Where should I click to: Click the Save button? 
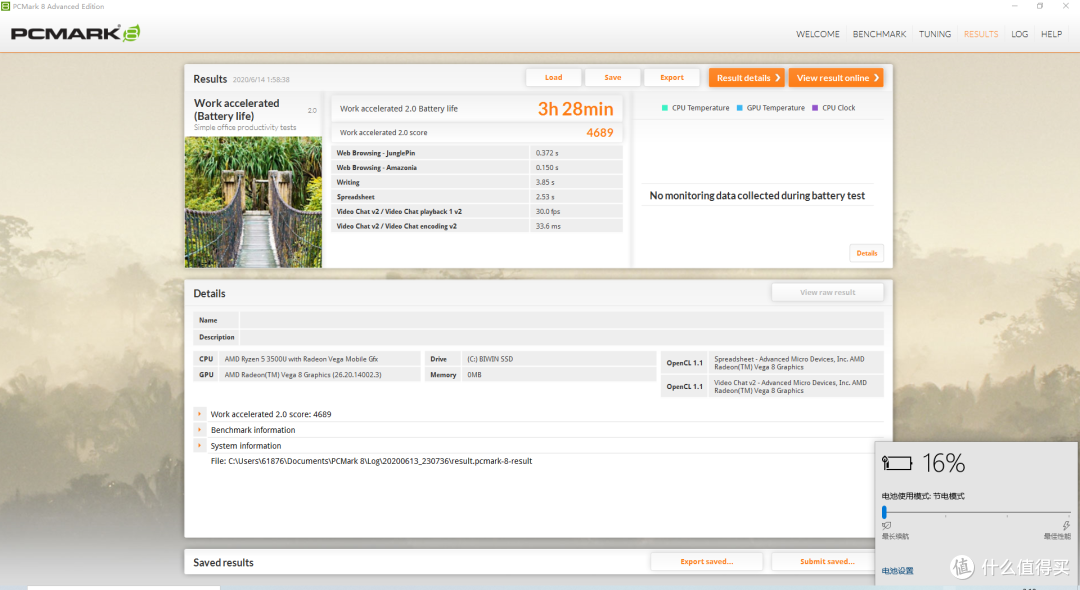(x=613, y=78)
